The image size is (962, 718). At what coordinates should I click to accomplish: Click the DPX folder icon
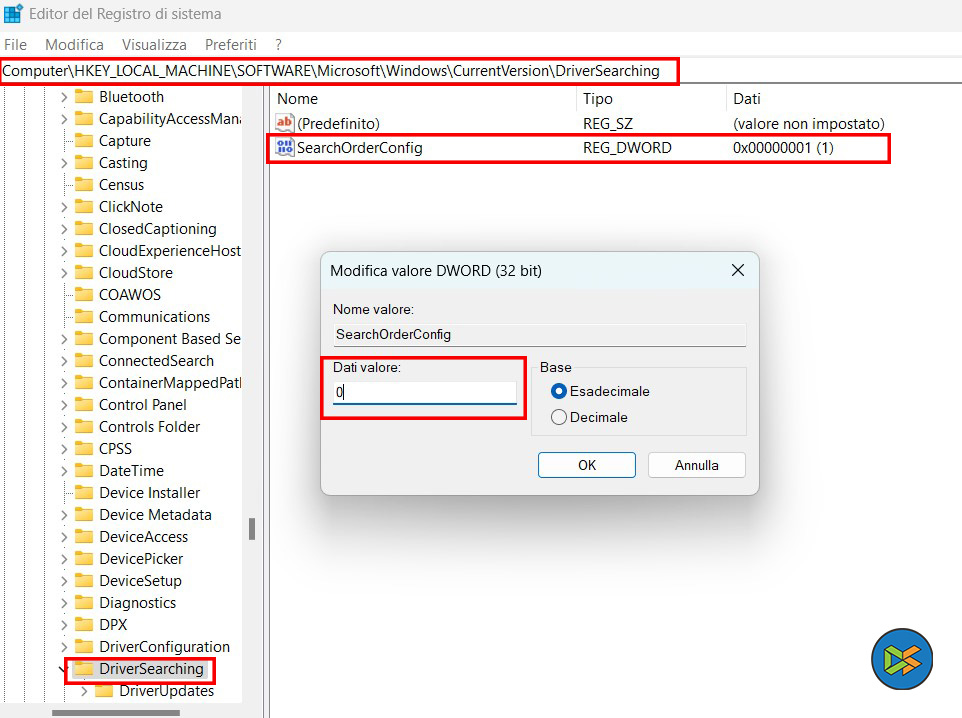(84, 625)
